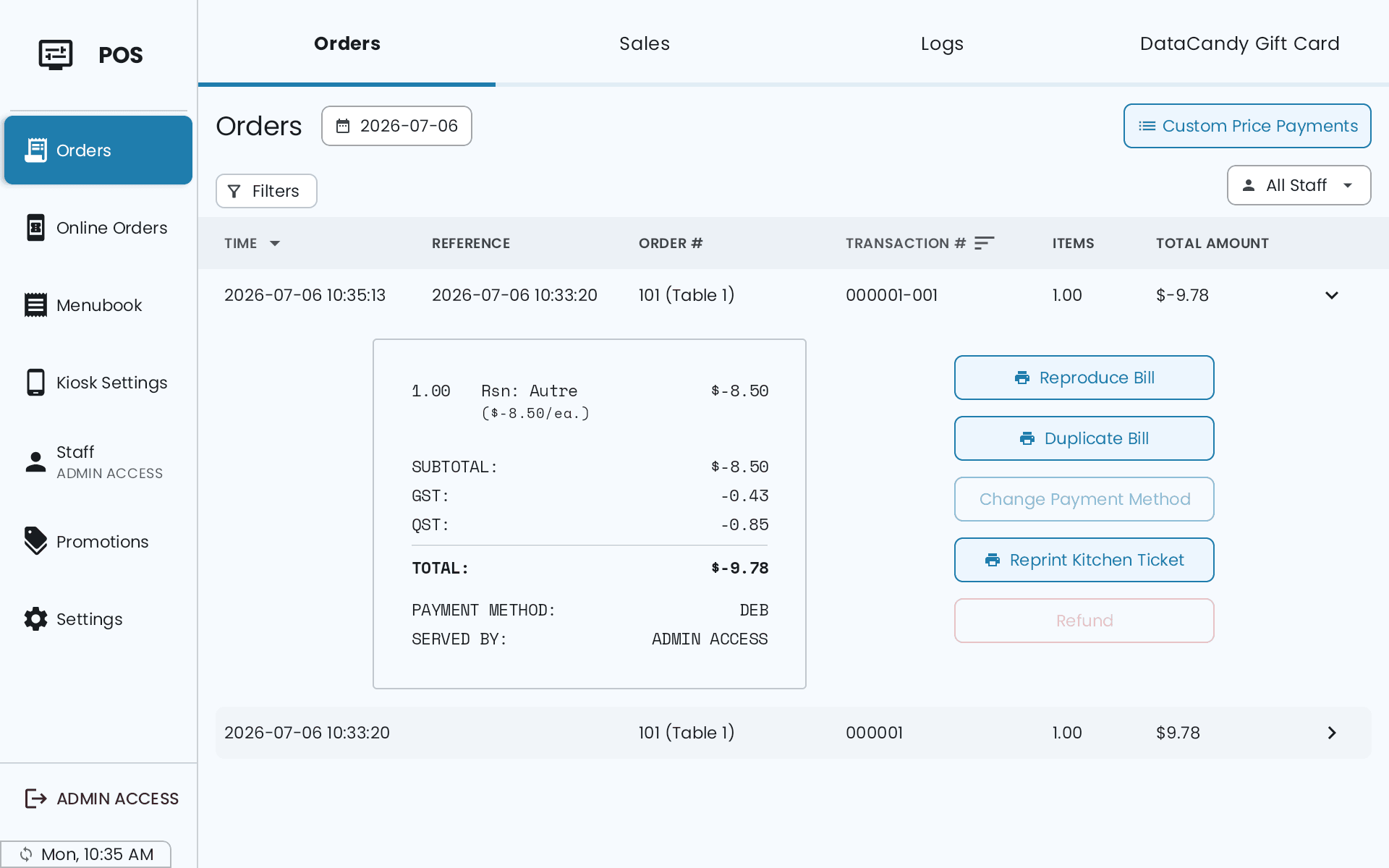
Task: Click transaction number 000001-001
Action: pos(891,295)
